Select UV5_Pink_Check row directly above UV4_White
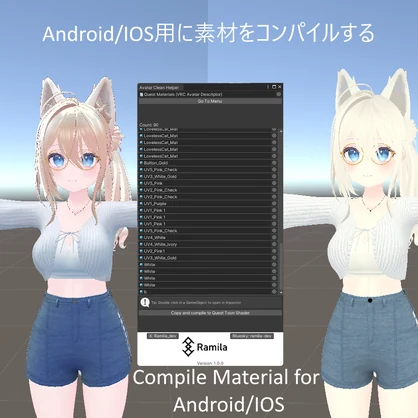Screen dimensions: 418x418 pyautogui.click(x=207, y=231)
